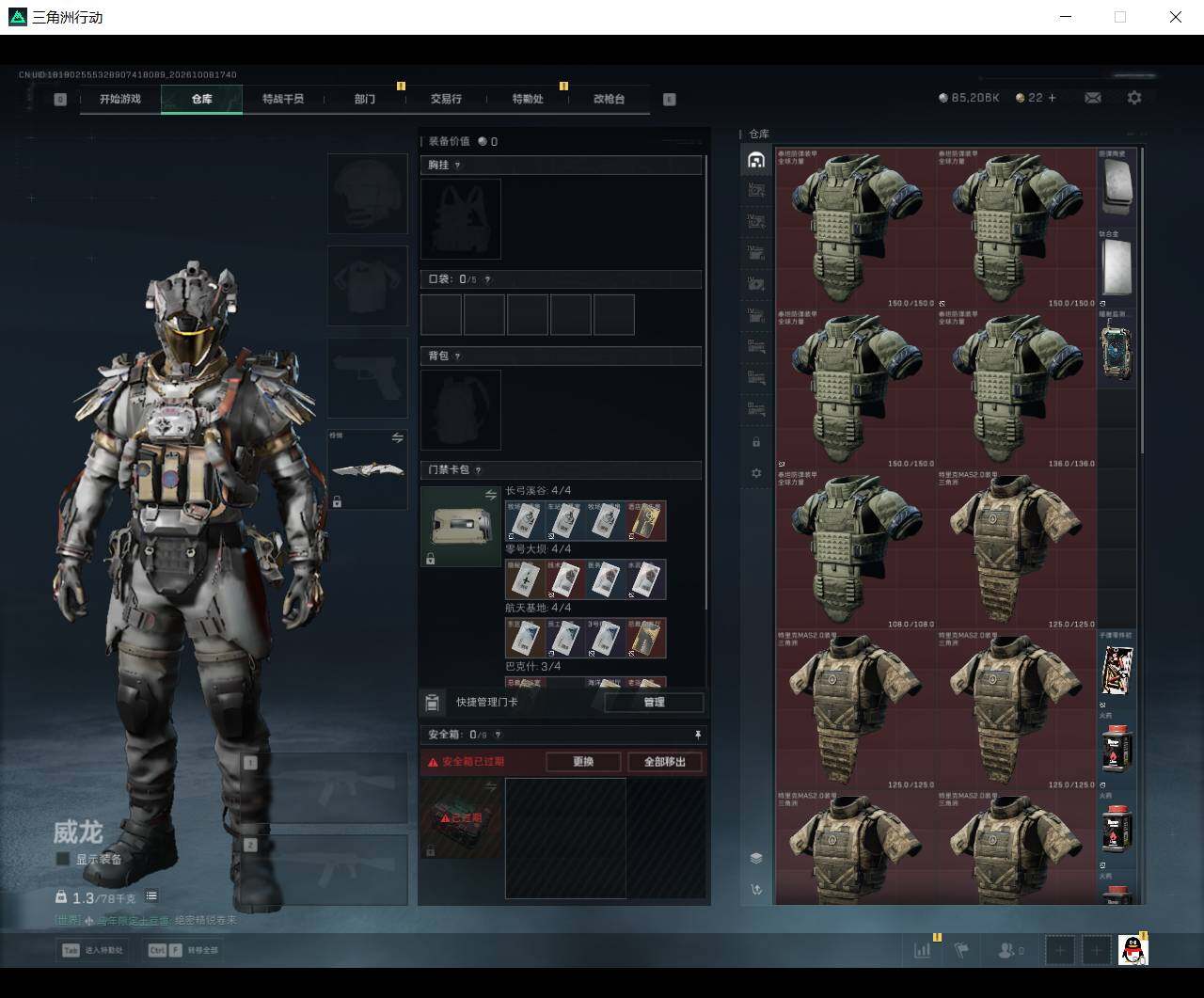
Task: Click the stack layers icon in warehouse sidebar
Action: tap(756, 858)
